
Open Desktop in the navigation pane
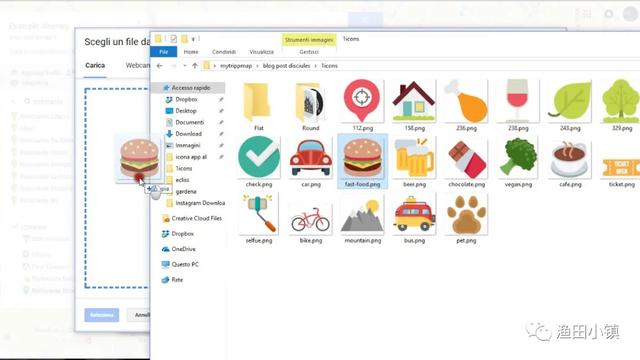pos(186,111)
